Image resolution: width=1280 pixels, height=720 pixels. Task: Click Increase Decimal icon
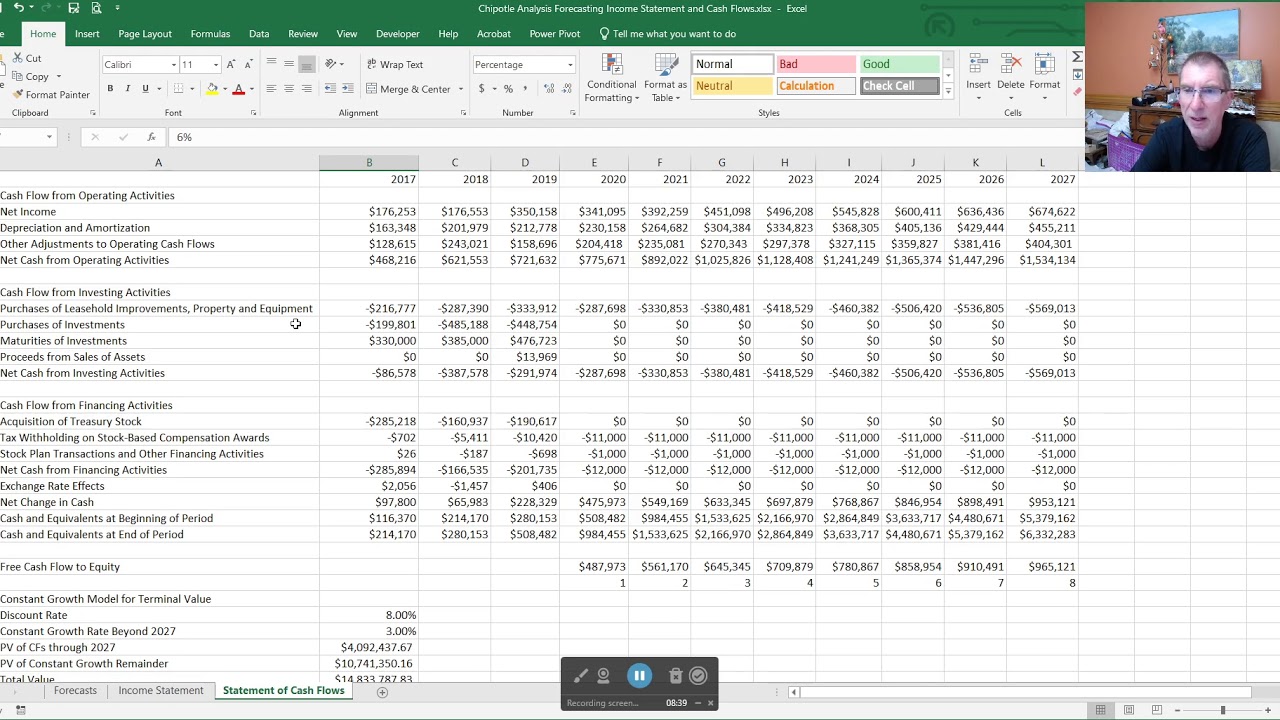[x=549, y=89]
